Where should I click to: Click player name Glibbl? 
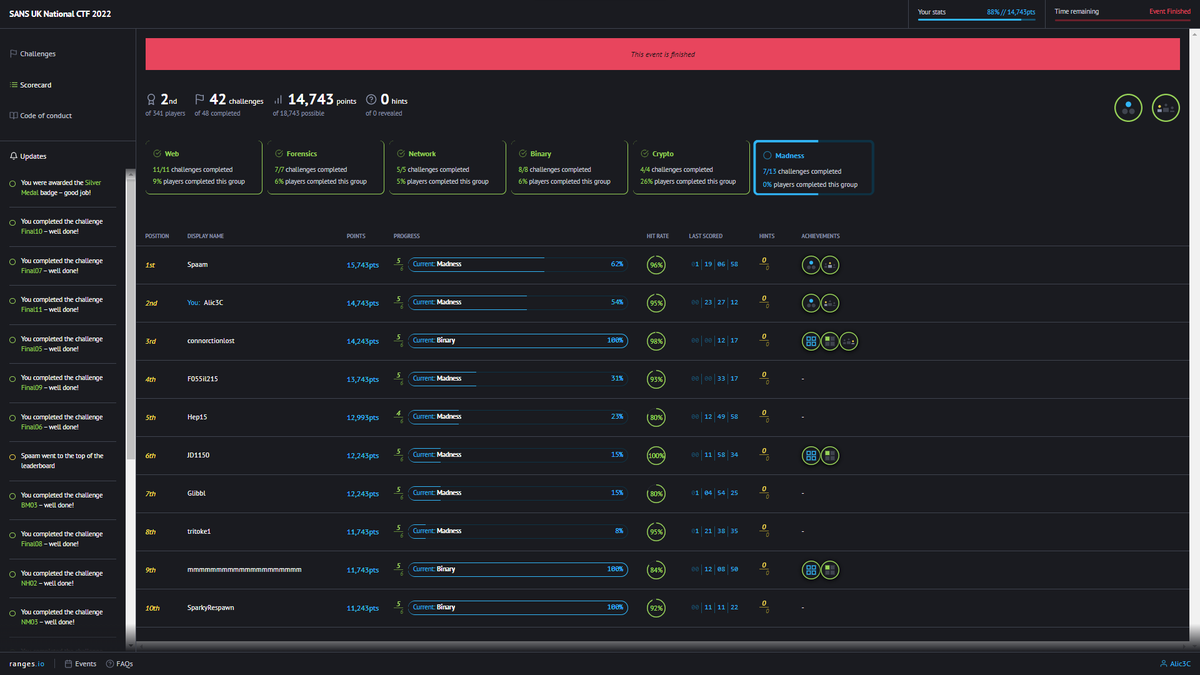(x=196, y=493)
